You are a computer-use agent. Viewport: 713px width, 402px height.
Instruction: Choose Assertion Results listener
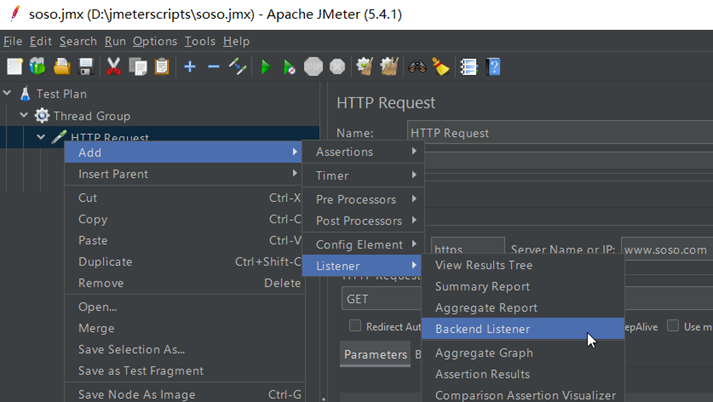pos(523,374)
